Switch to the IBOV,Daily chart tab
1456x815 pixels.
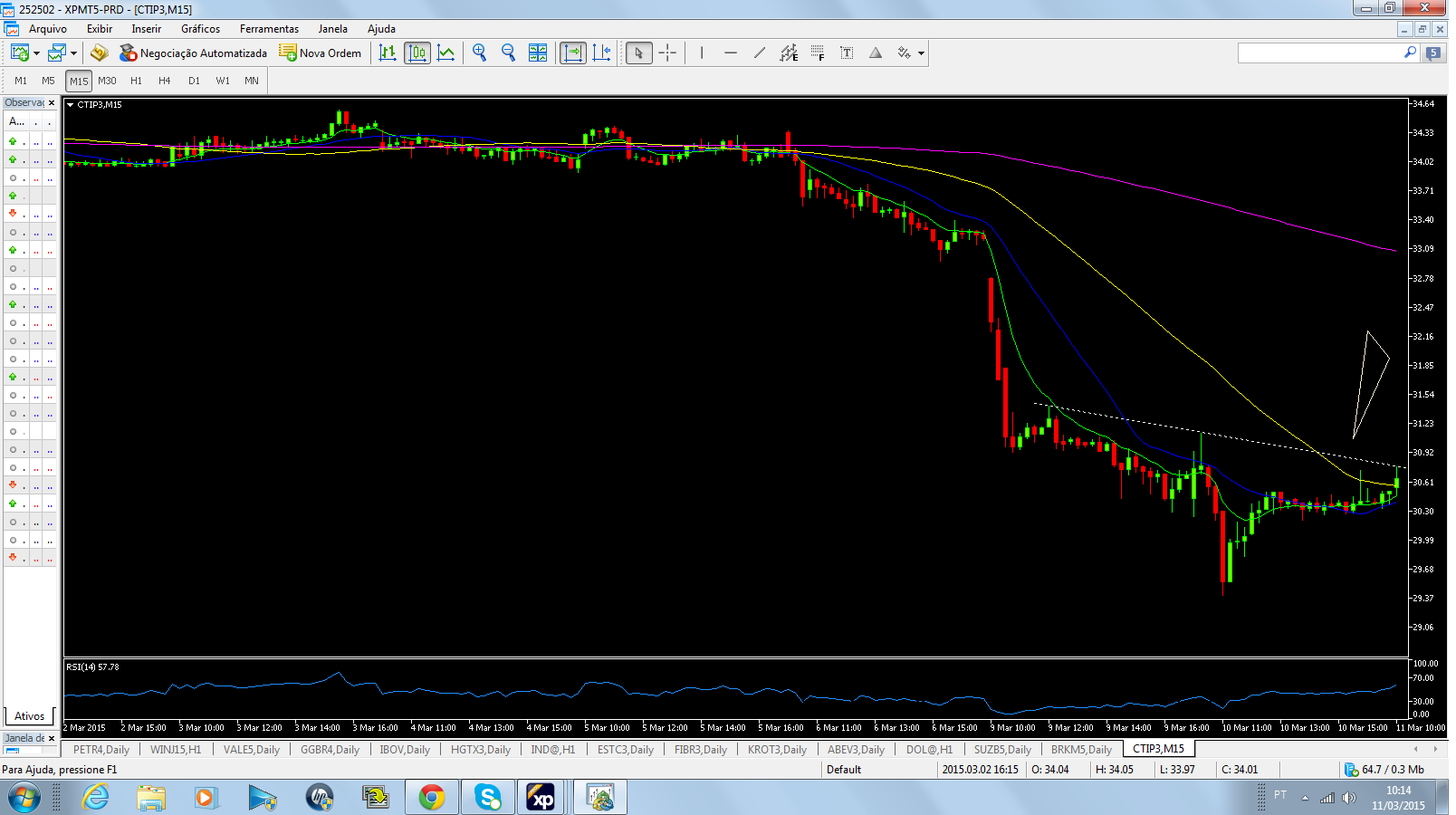[x=405, y=749]
